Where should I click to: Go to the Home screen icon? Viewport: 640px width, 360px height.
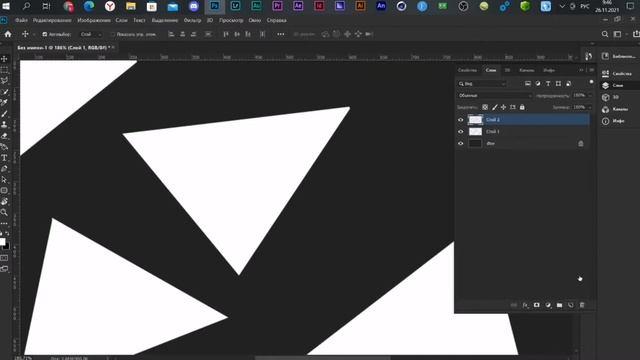tap(8, 34)
